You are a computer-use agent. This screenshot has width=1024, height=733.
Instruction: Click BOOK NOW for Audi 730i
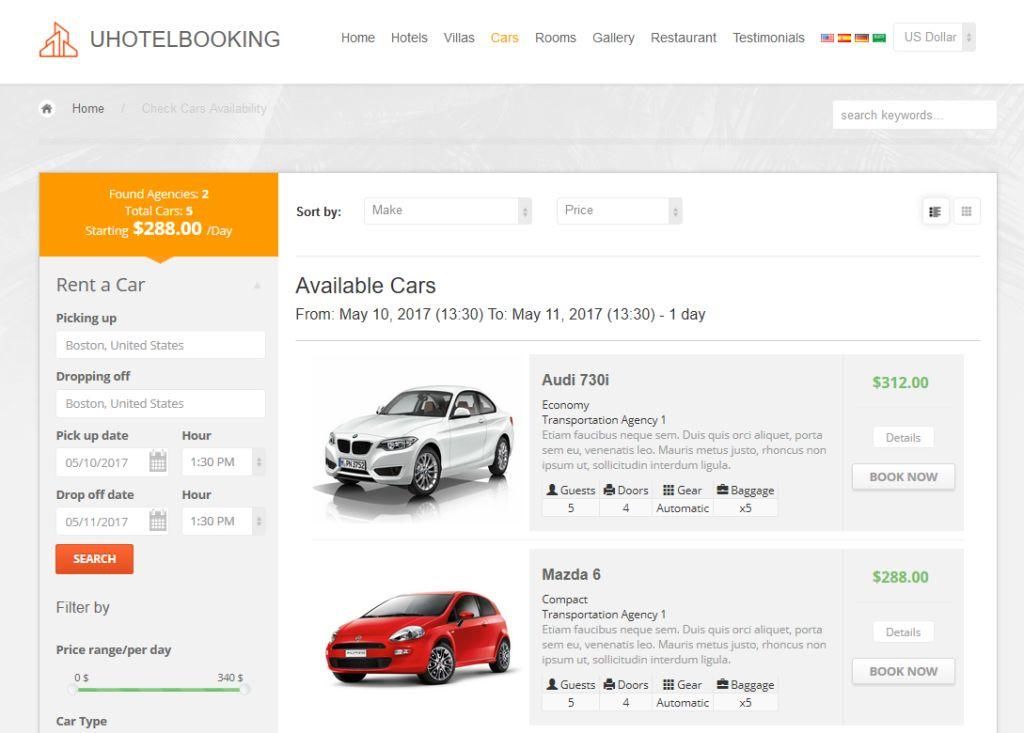pyautogui.click(x=903, y=477)
